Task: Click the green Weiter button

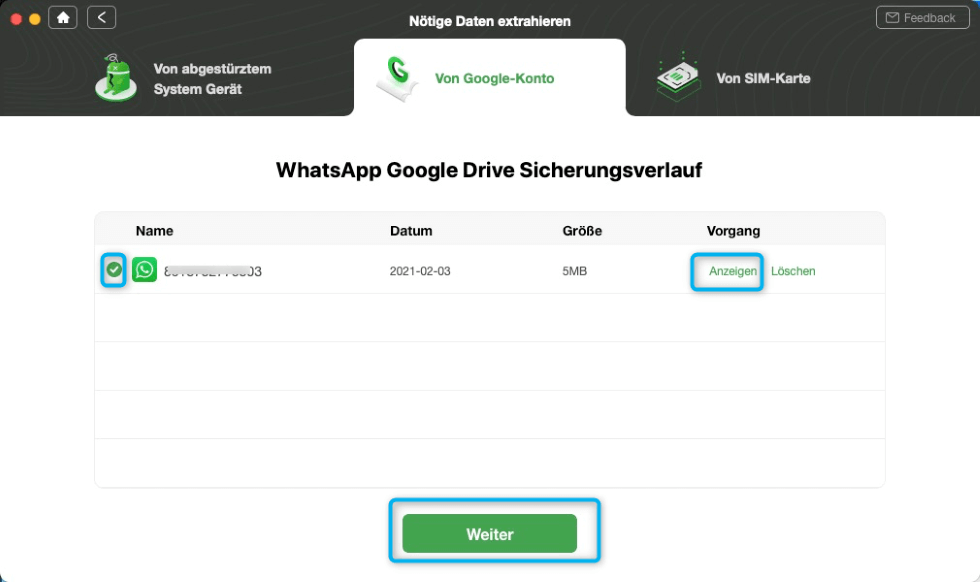Action: tap(489, 533)
